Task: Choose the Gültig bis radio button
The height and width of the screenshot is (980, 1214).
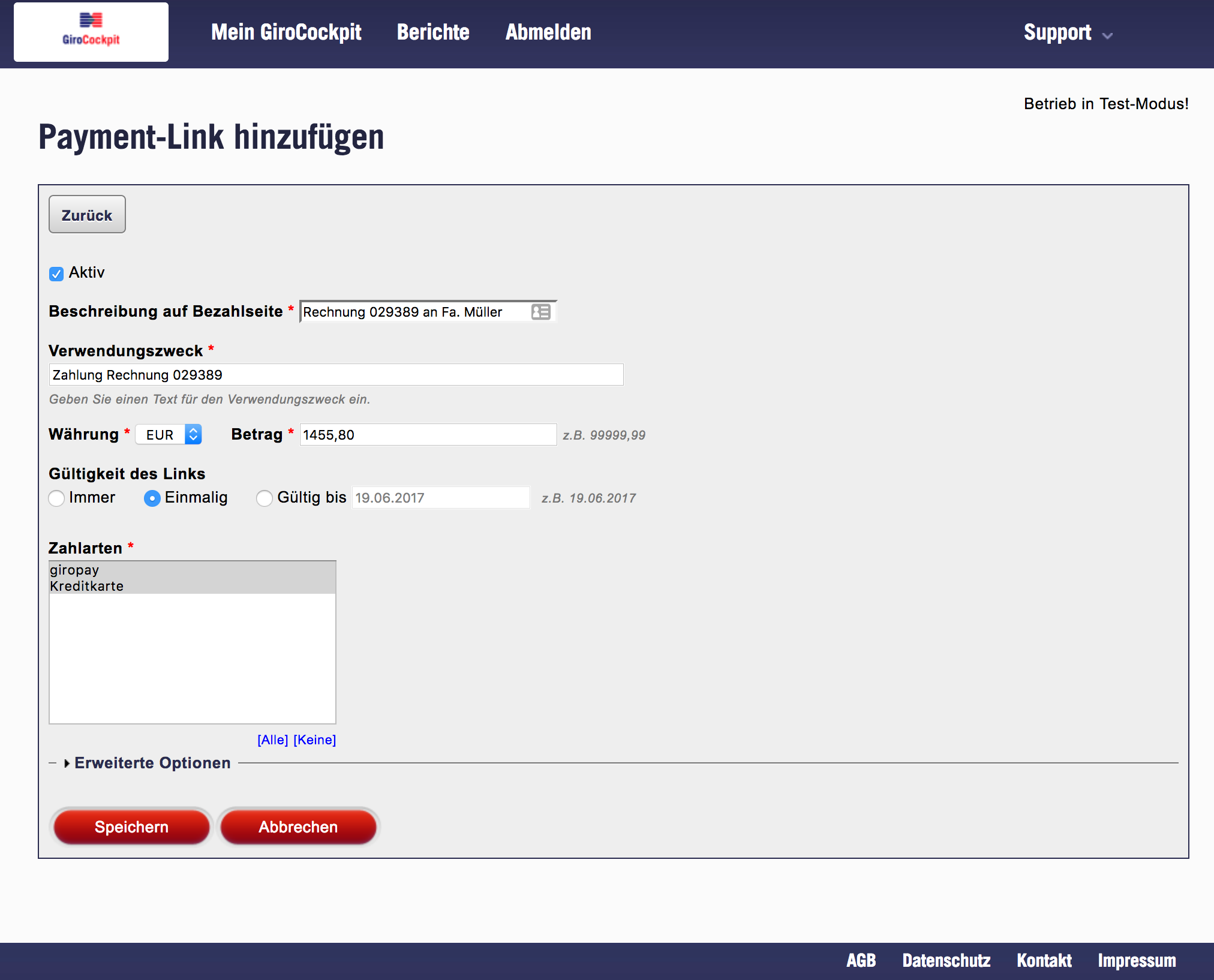Action: click(265, 498)
